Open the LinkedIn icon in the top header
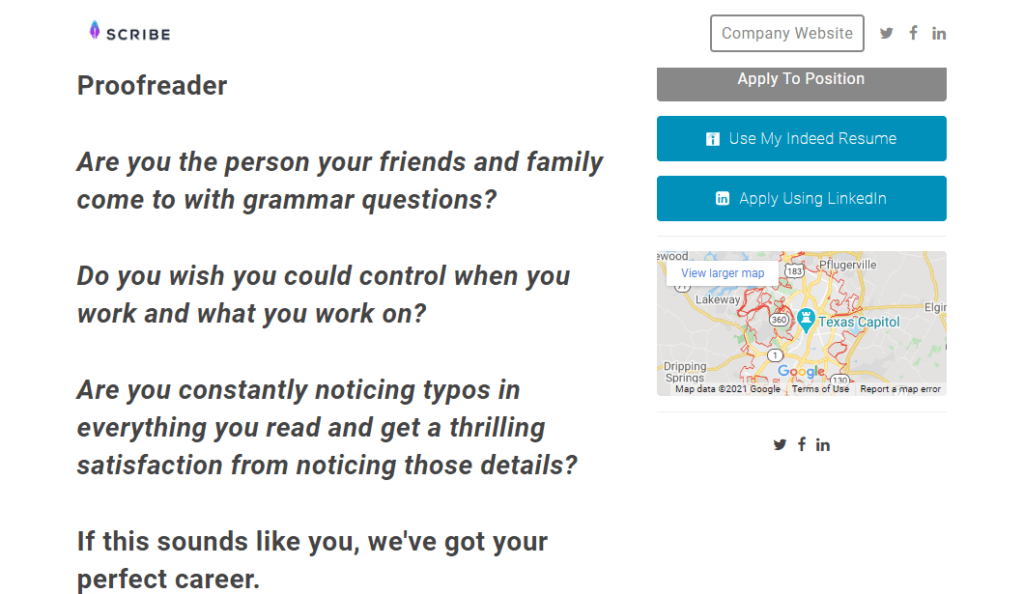This screenshot has width=1024, height=594. click(939, 33)
